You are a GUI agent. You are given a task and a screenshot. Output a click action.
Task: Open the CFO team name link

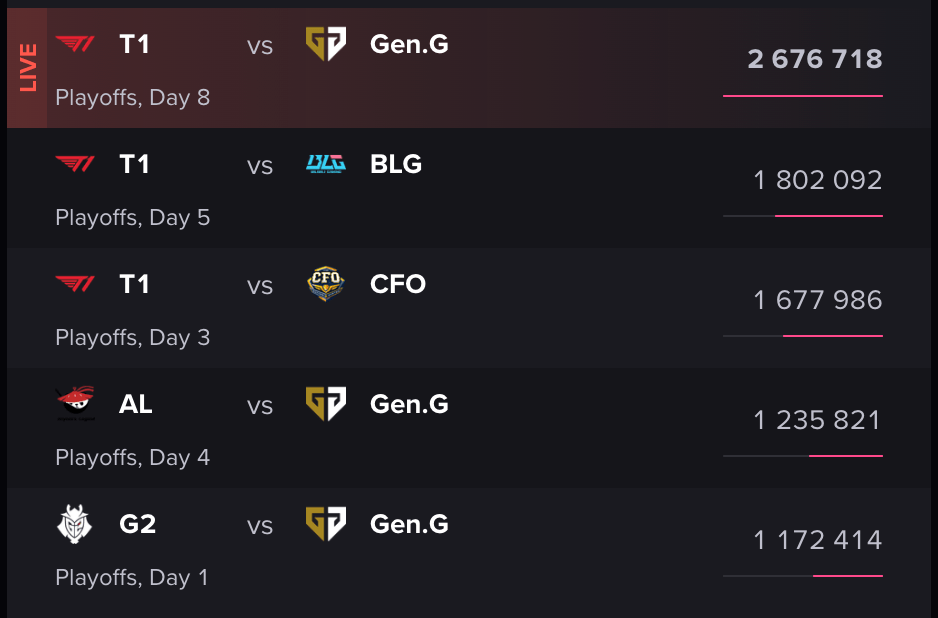(x=398, y=284)
